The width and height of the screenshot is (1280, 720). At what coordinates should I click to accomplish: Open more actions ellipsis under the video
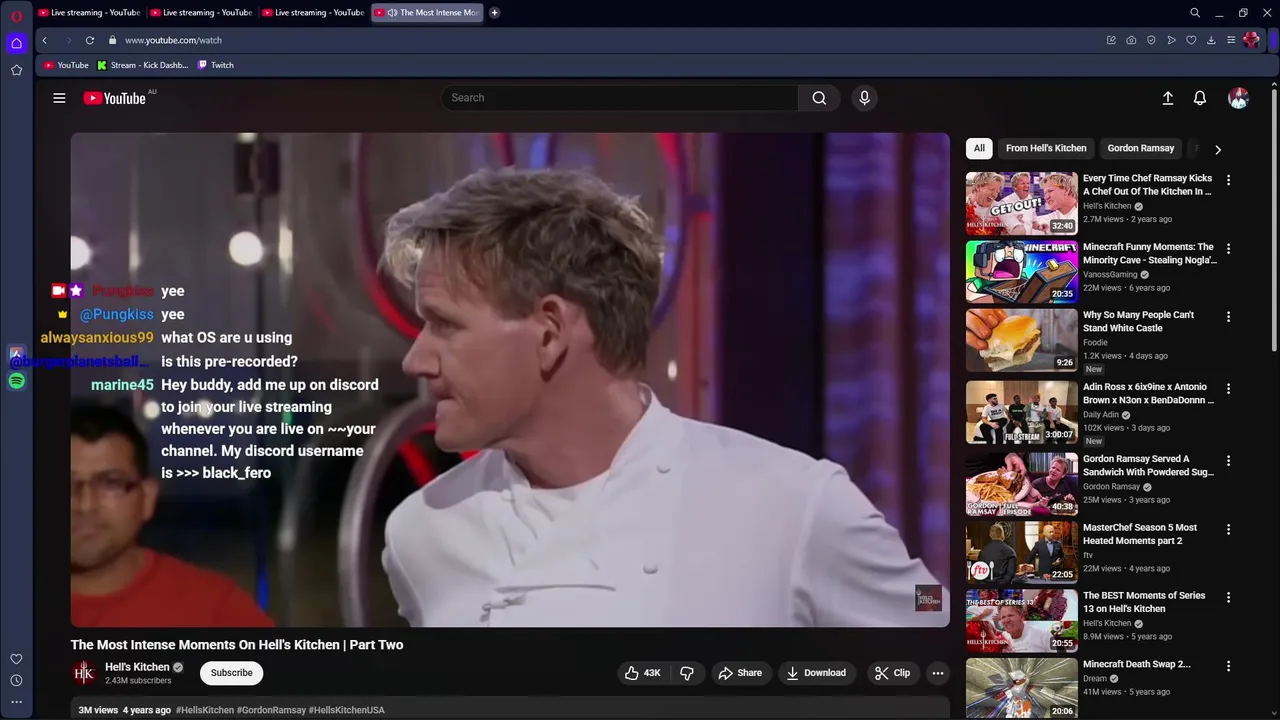click(938, 673)
